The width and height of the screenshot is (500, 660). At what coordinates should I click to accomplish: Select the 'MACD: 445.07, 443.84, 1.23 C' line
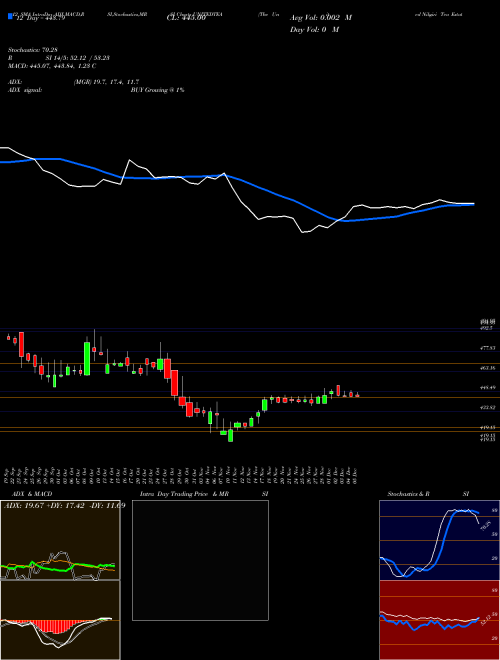click(52, 66)
